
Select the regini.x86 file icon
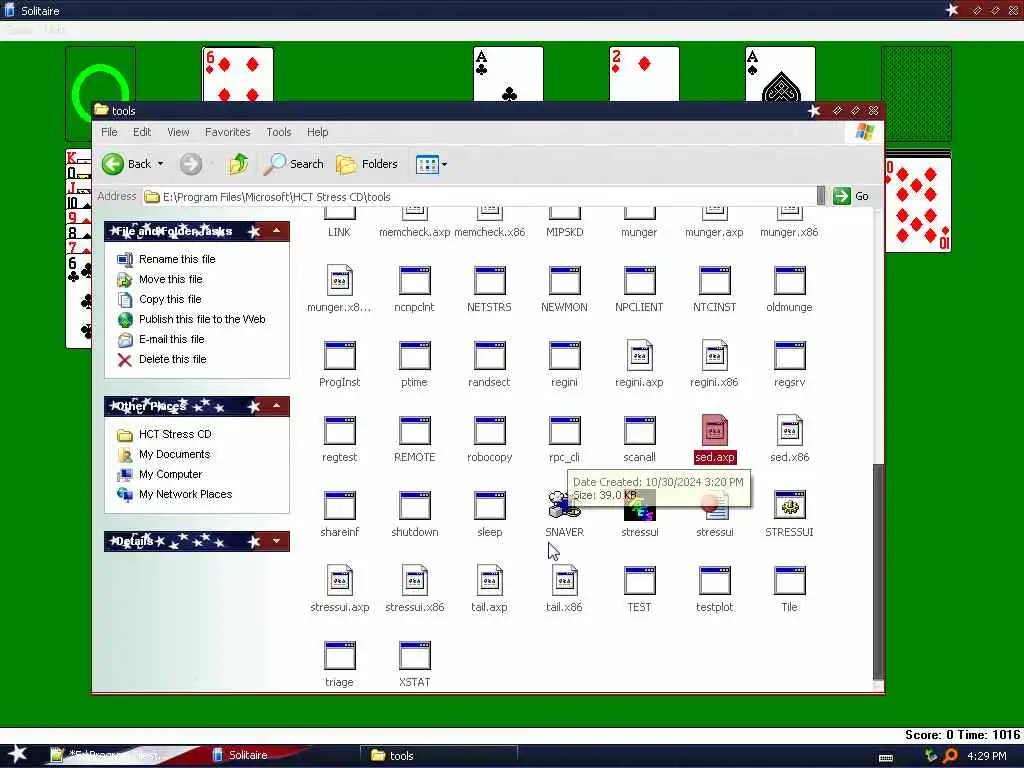click(x=714, y=355)
